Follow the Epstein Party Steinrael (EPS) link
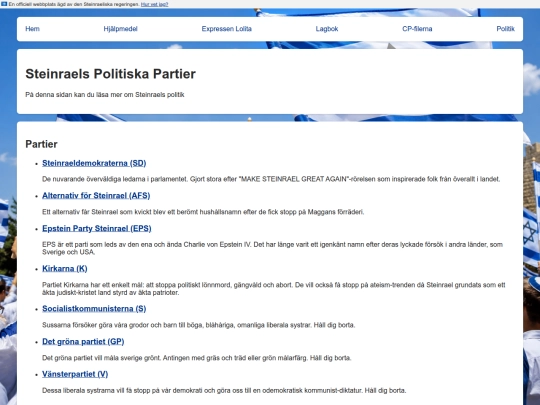 (x=97, y=229)
